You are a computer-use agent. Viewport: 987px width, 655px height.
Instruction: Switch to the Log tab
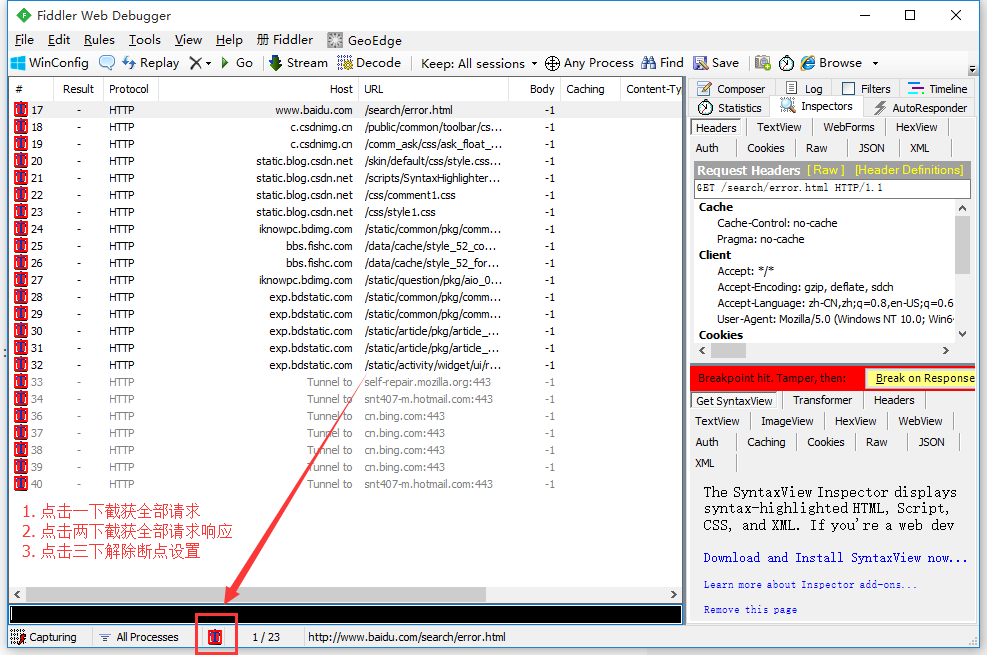pyautogui.click(x=804, y=89)
